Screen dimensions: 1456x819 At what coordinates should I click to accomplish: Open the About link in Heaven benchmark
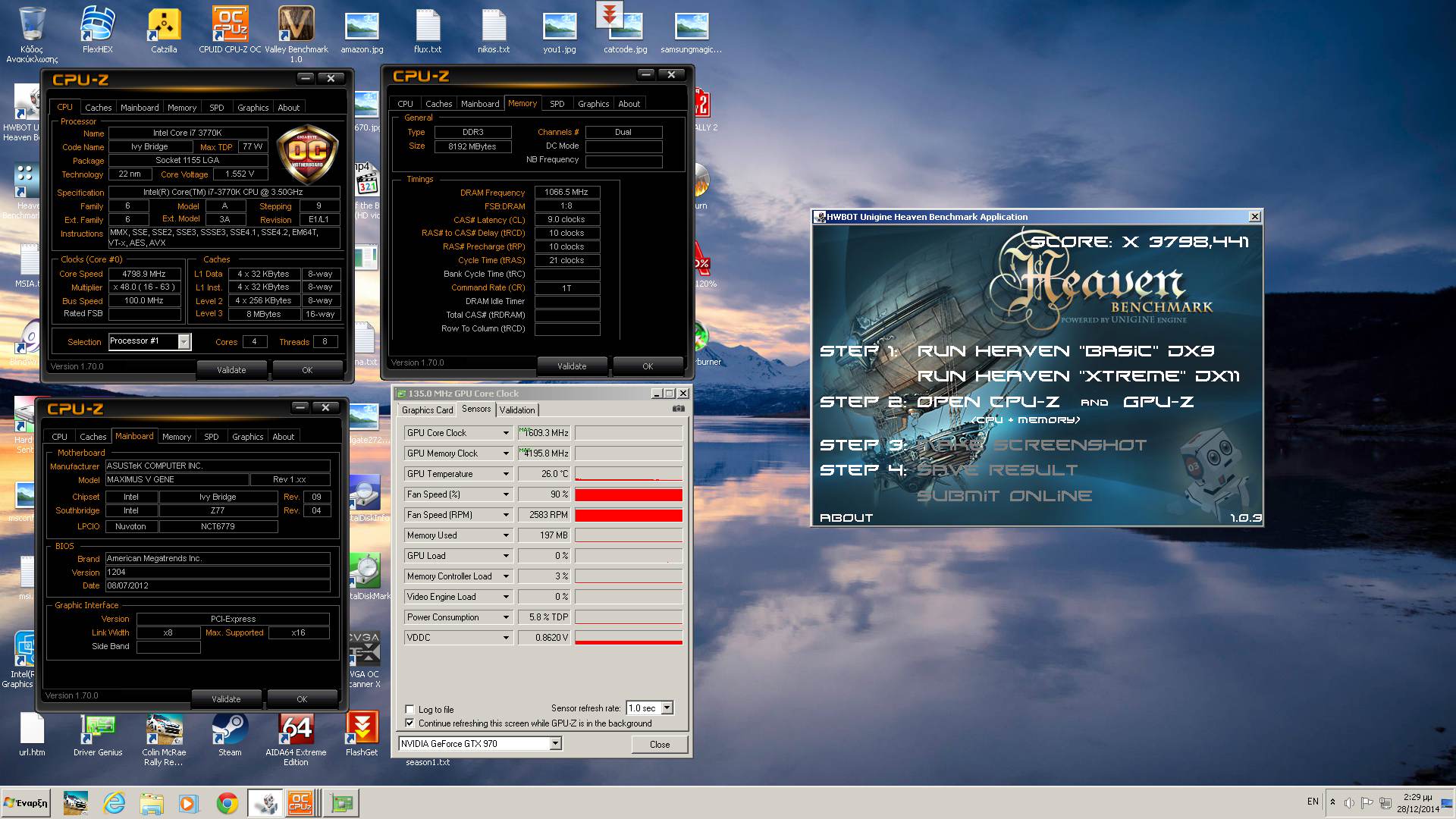pyautogui.click(x=846, y=518)
